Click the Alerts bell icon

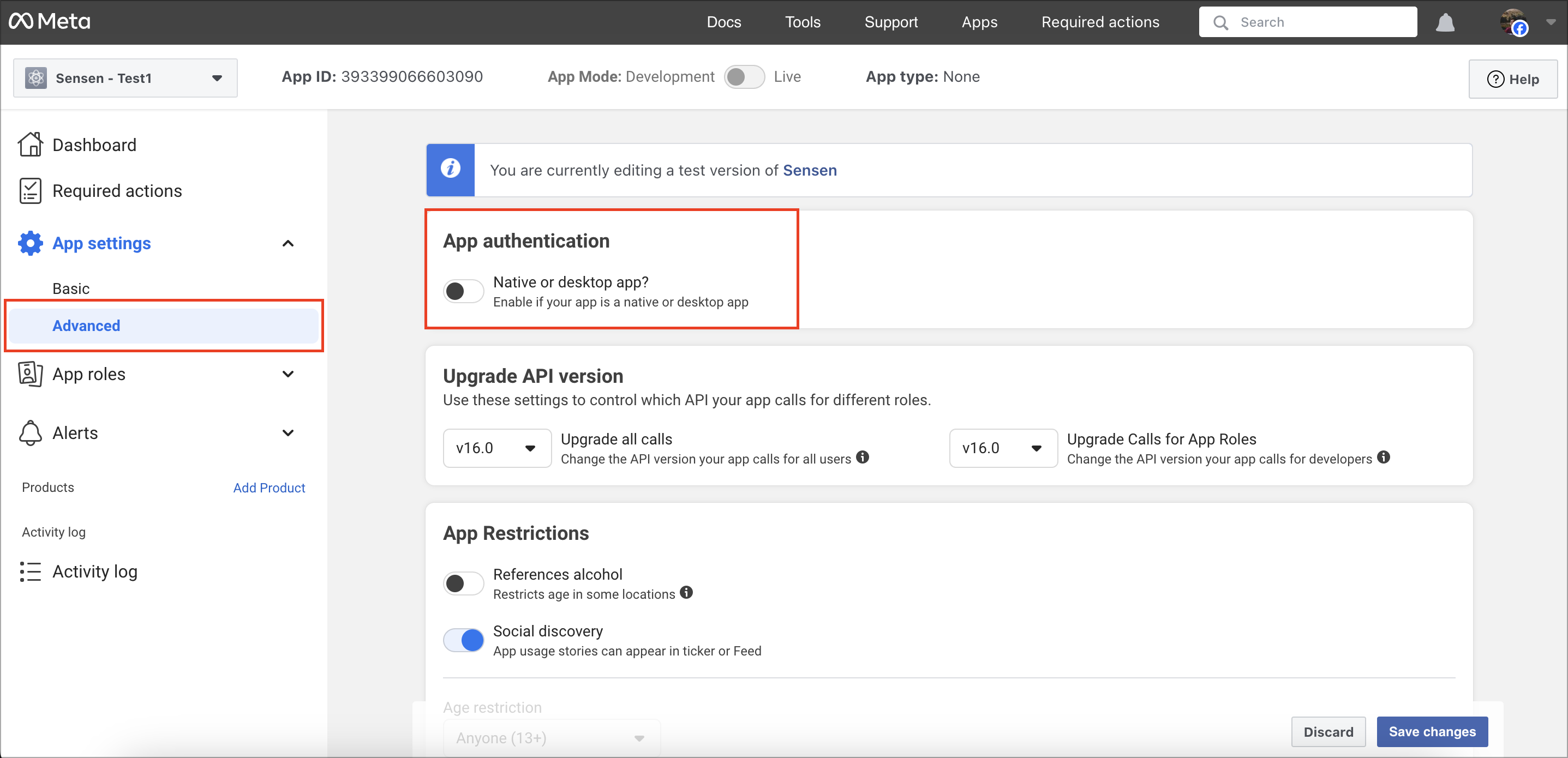[x=31, y=433]
